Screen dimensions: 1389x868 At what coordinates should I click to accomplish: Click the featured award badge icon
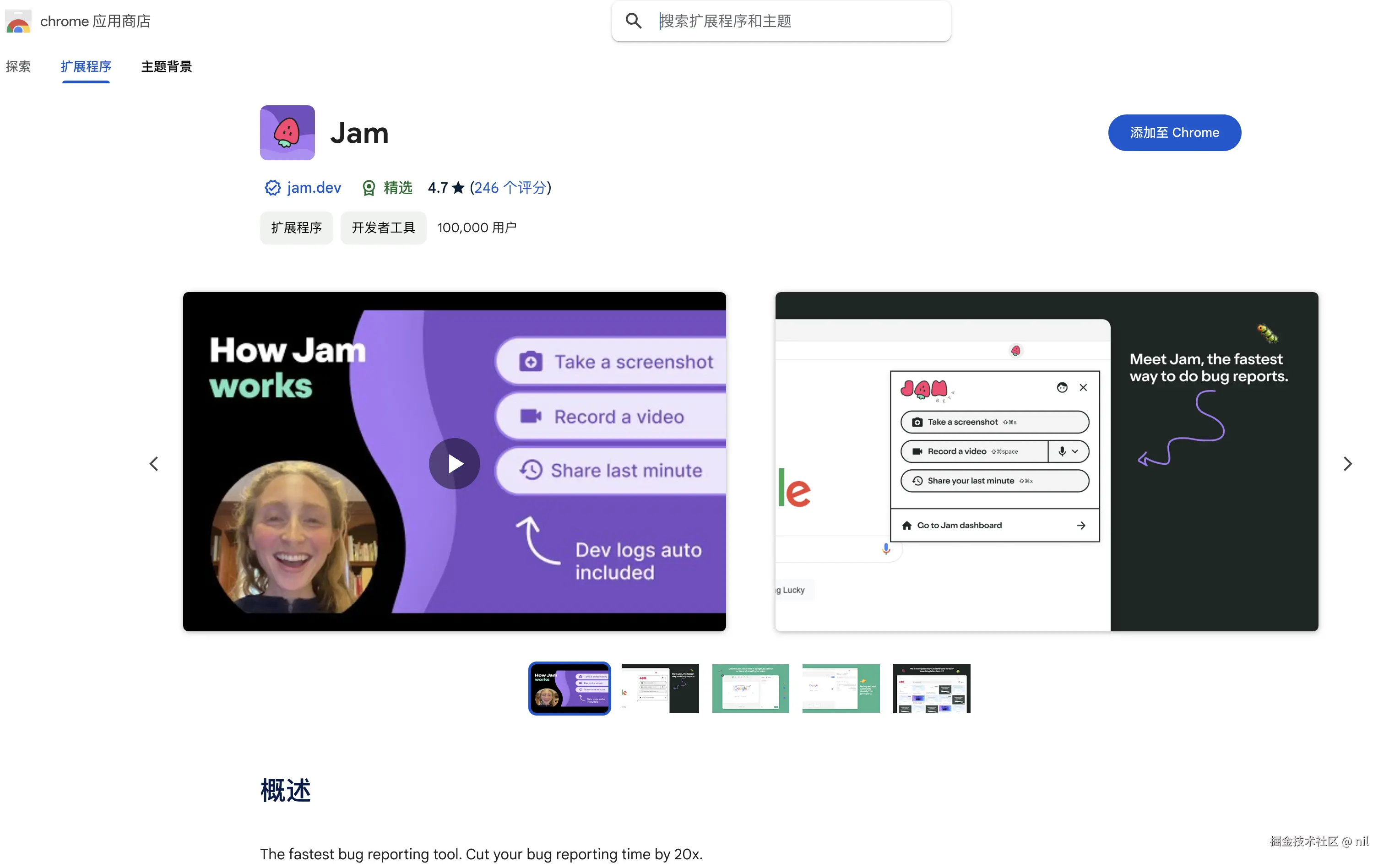coord(369,188)
